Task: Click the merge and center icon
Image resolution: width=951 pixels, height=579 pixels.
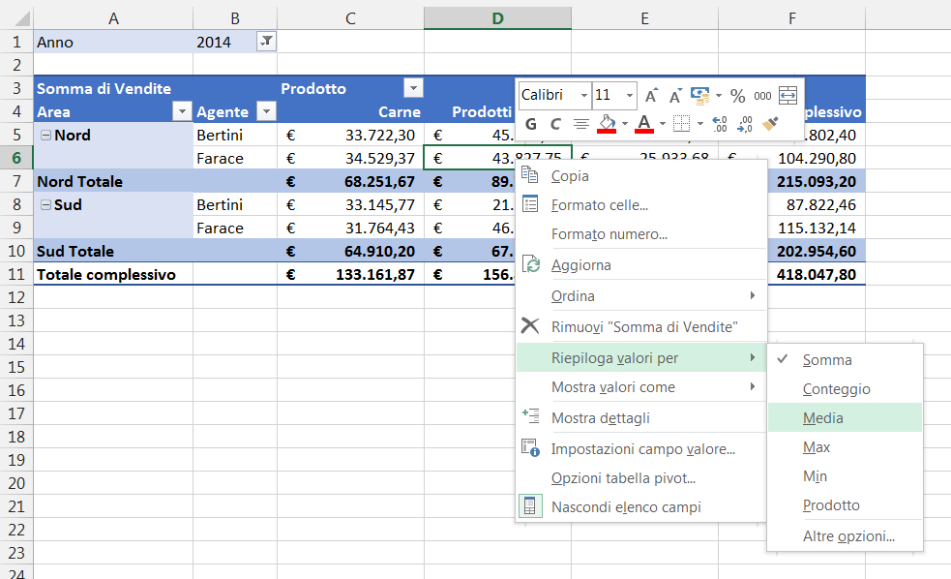Action: pos(788,96)
